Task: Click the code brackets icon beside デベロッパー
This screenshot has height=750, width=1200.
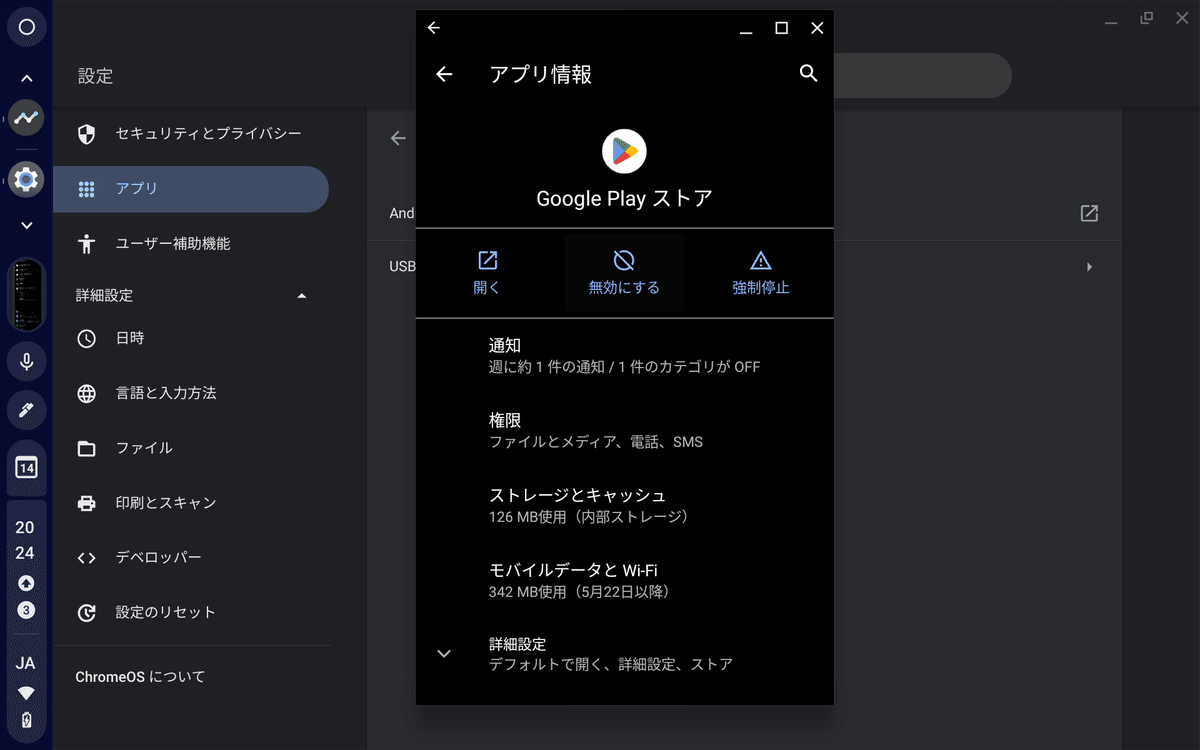Action: pos(87,558)
